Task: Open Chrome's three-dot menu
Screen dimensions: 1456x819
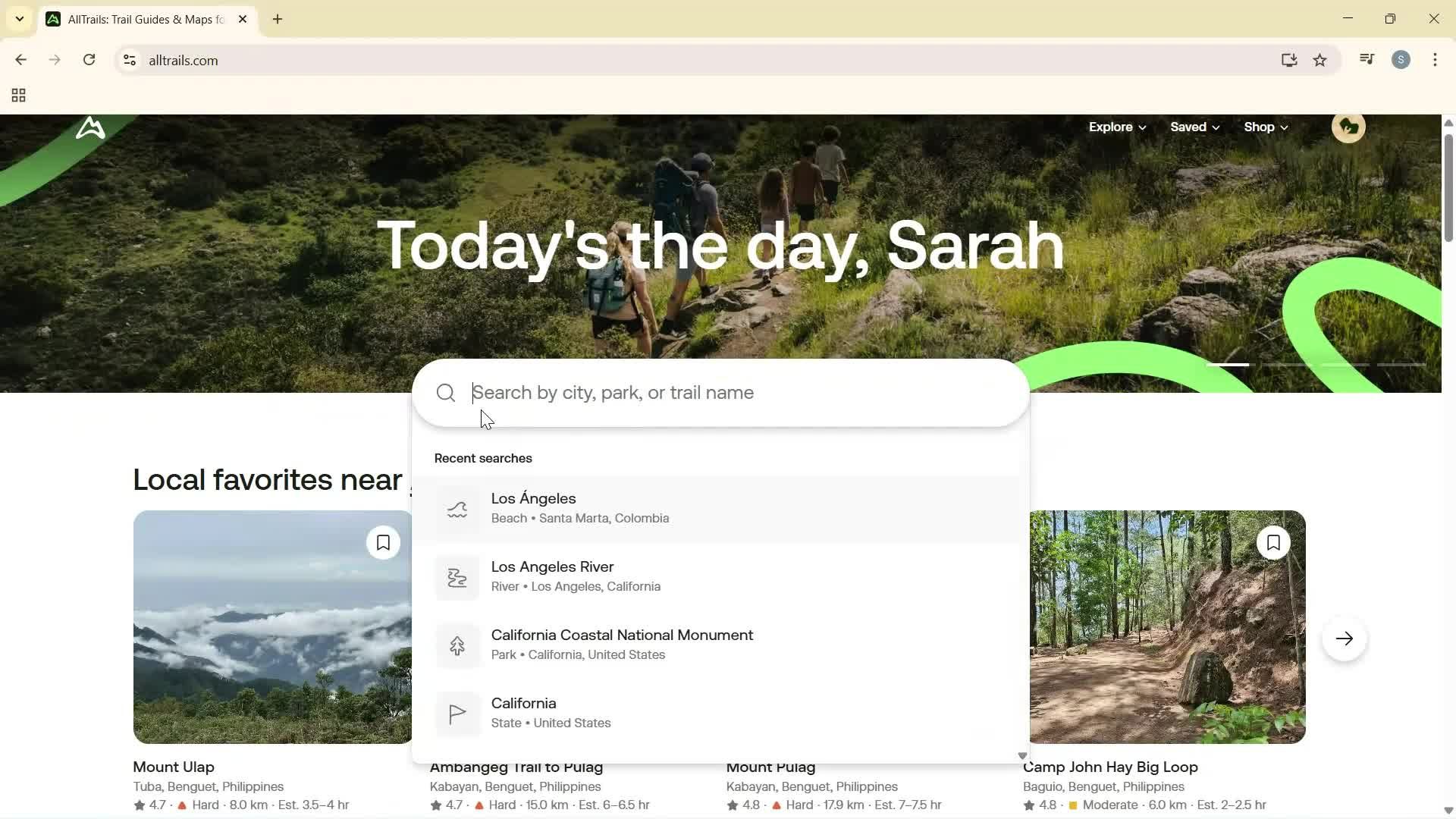Action: coord(1435,60)
